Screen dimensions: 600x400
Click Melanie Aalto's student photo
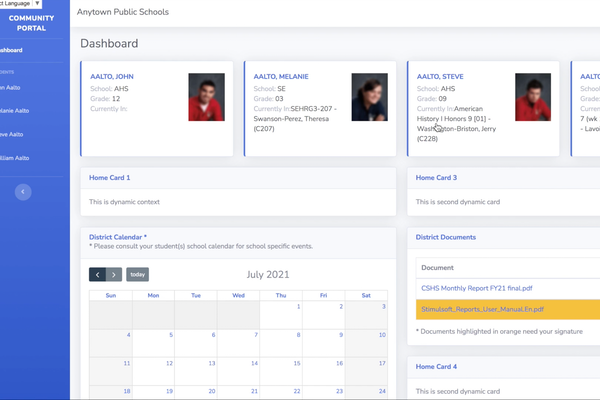click(x=369, y=98)
